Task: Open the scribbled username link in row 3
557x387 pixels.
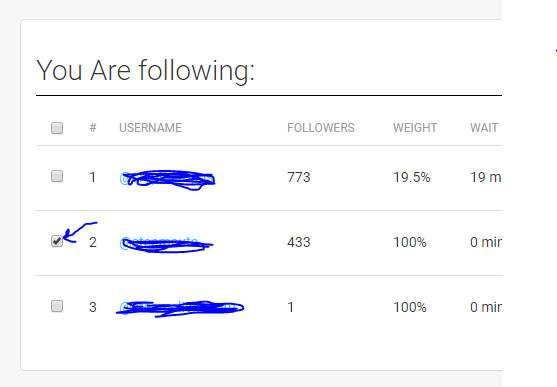Action: (x=180, y=308)
